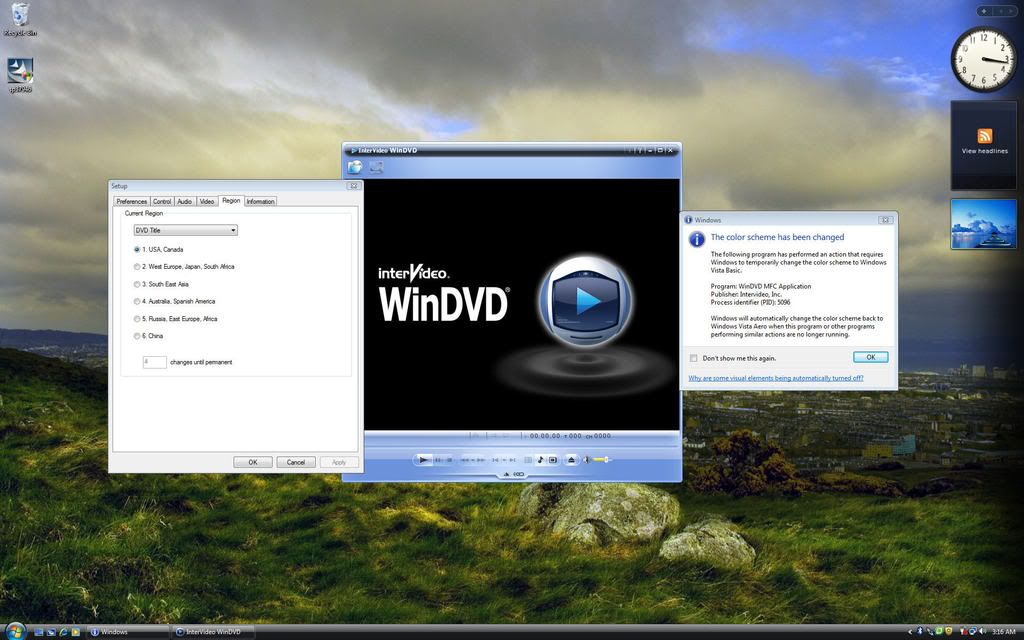
Task: Click View headlines in the feed gadget
Action: pyautogui.click(x=984, y=151)
